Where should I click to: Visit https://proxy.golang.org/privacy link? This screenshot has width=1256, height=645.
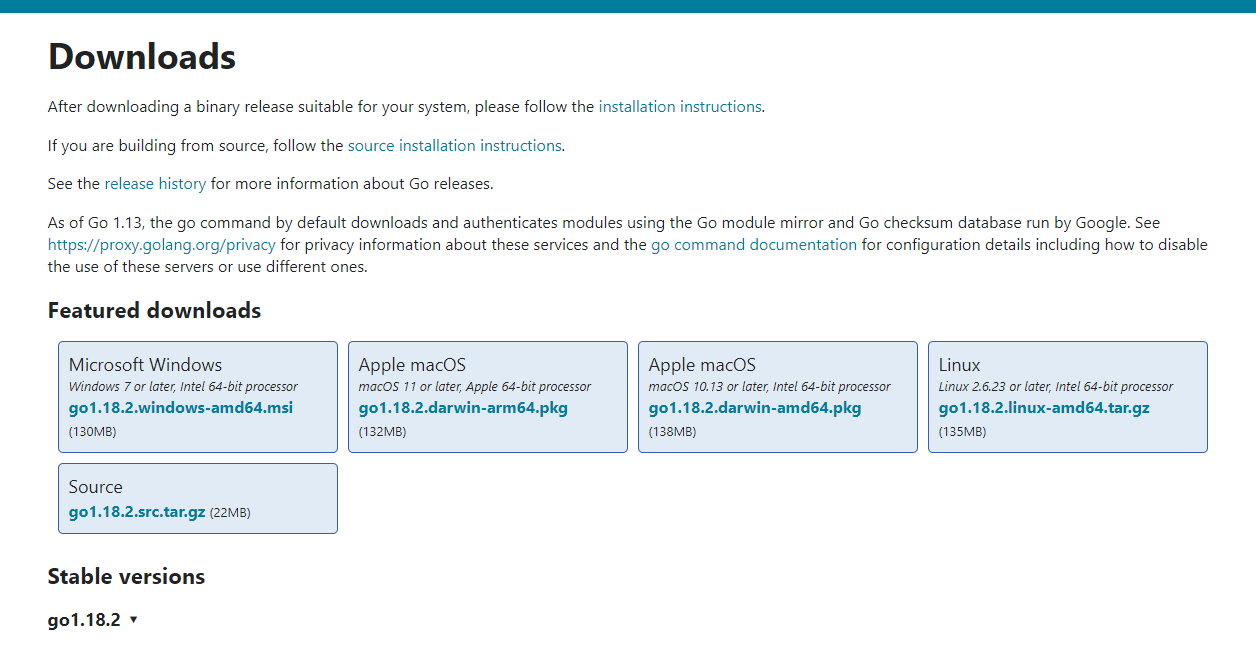coord(162,245)
